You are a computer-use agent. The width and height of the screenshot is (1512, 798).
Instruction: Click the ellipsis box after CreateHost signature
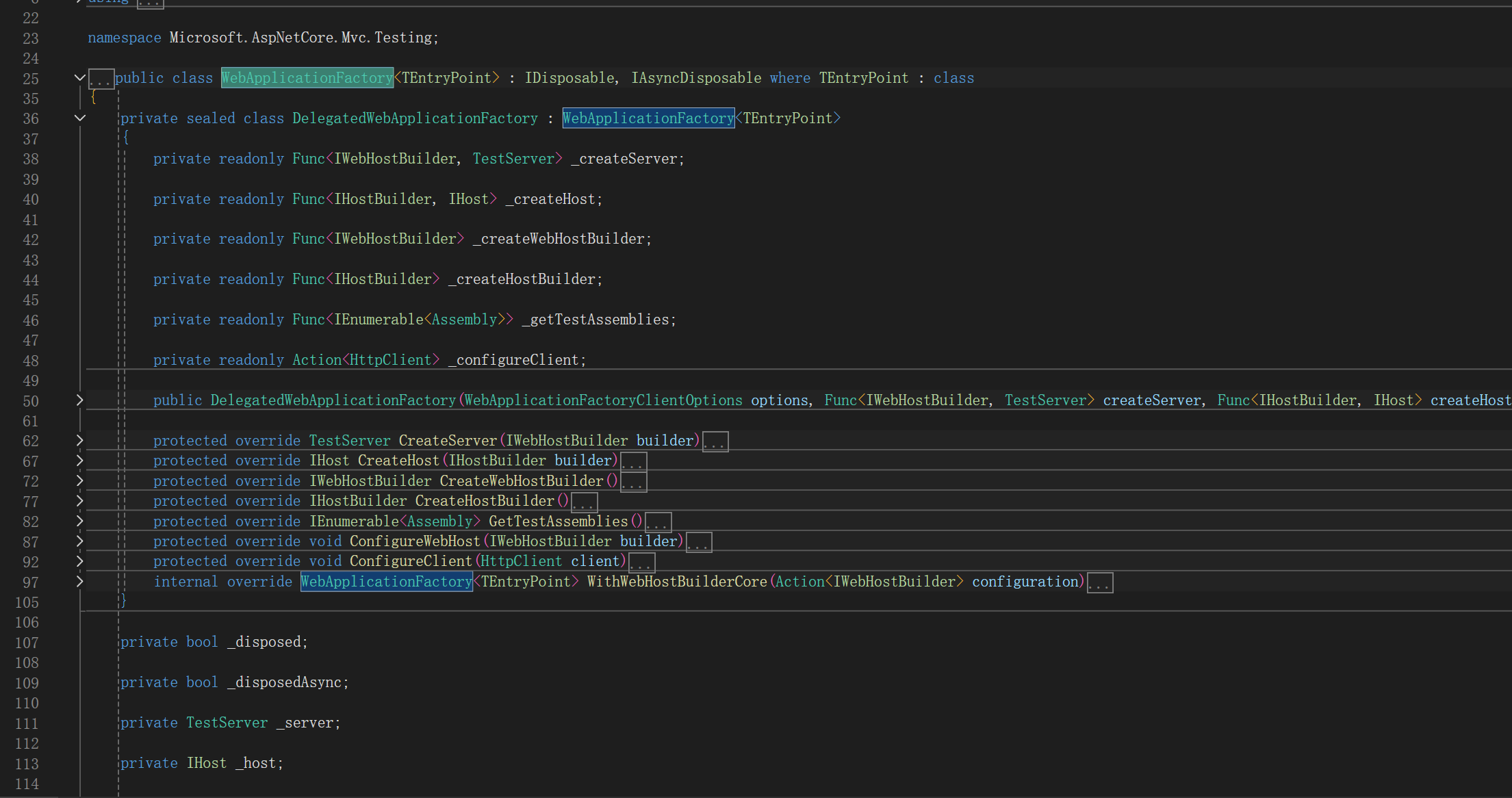pyautogui.click(x=633, y=462)
